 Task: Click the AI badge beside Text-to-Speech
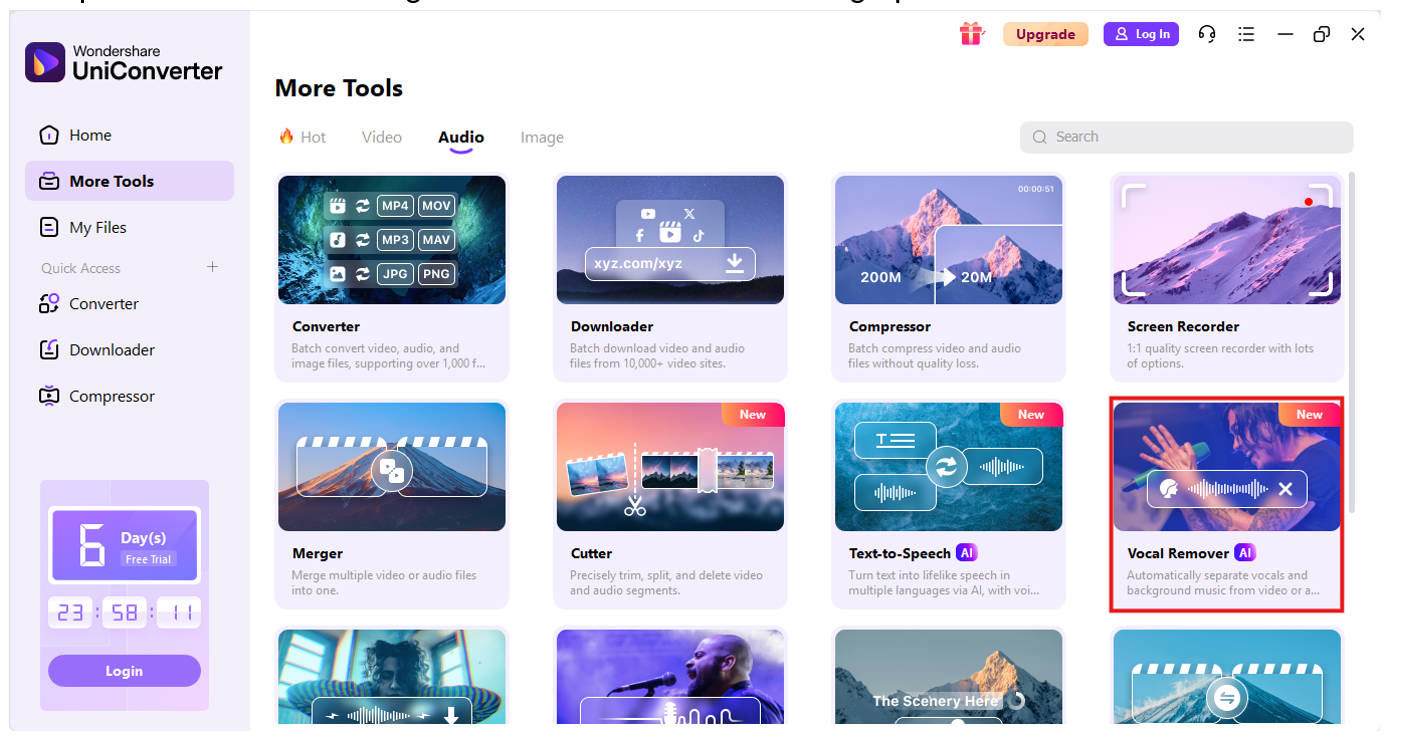966,552
